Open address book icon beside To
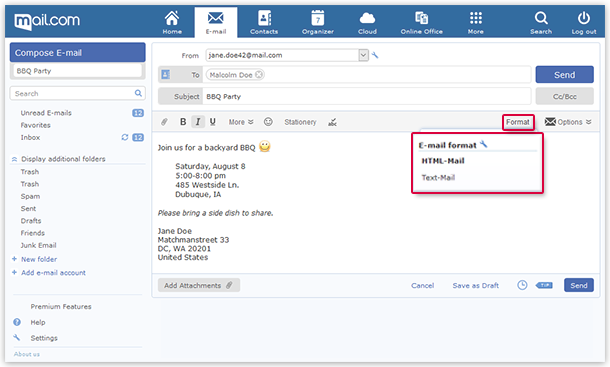This screenshot has width=610, height=367. tap(166, 75)
